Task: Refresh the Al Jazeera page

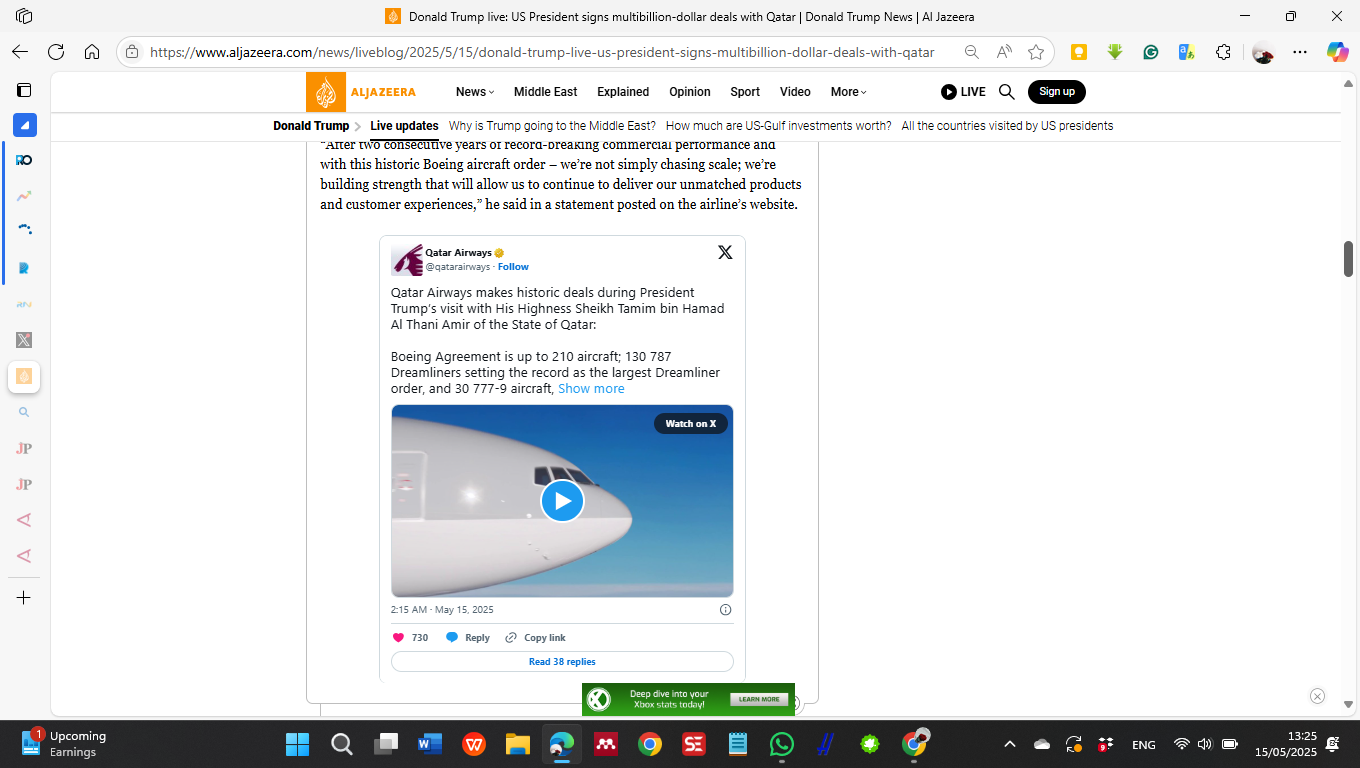Action: 56,52
